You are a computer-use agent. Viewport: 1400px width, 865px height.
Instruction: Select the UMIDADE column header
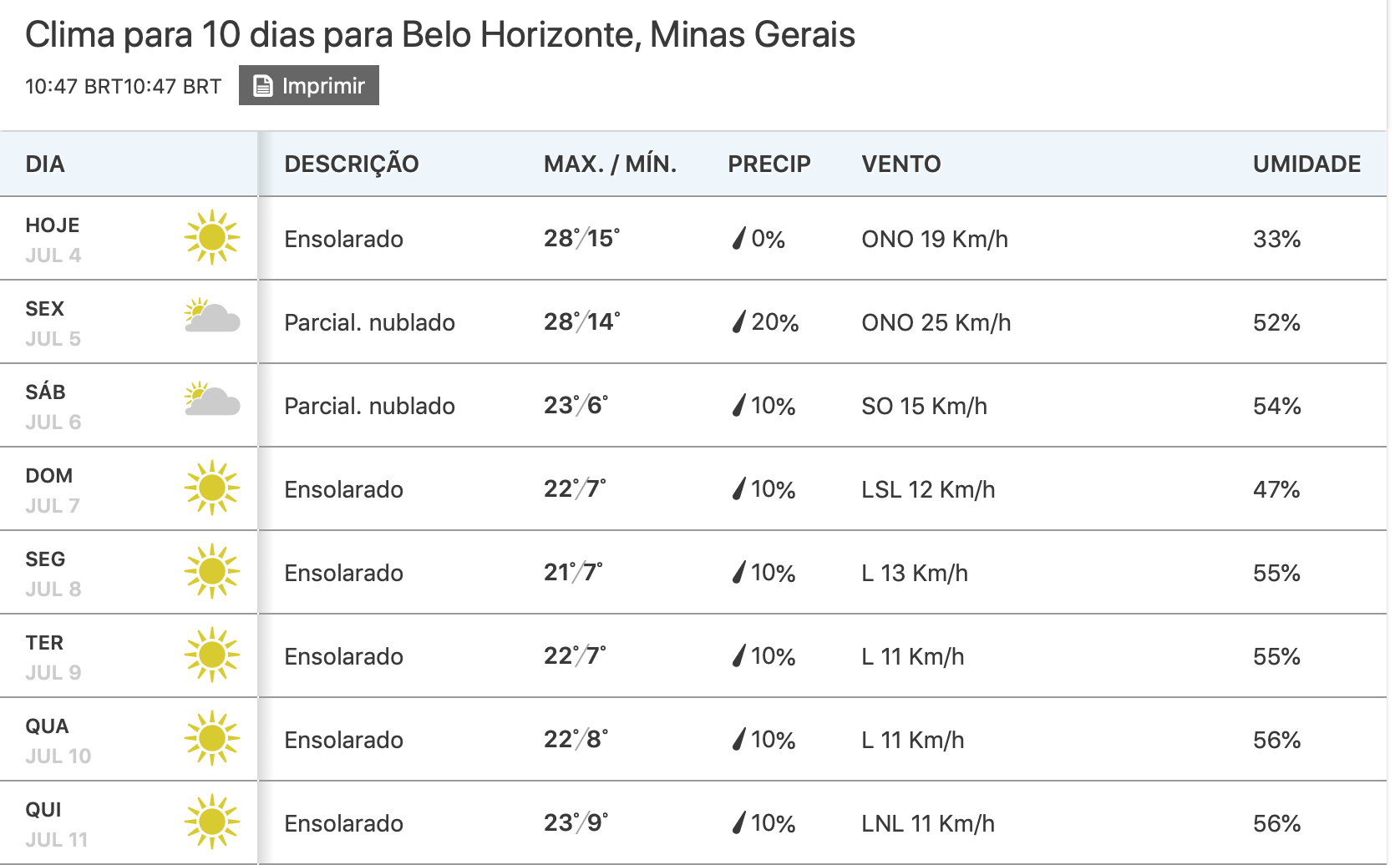1306,164
